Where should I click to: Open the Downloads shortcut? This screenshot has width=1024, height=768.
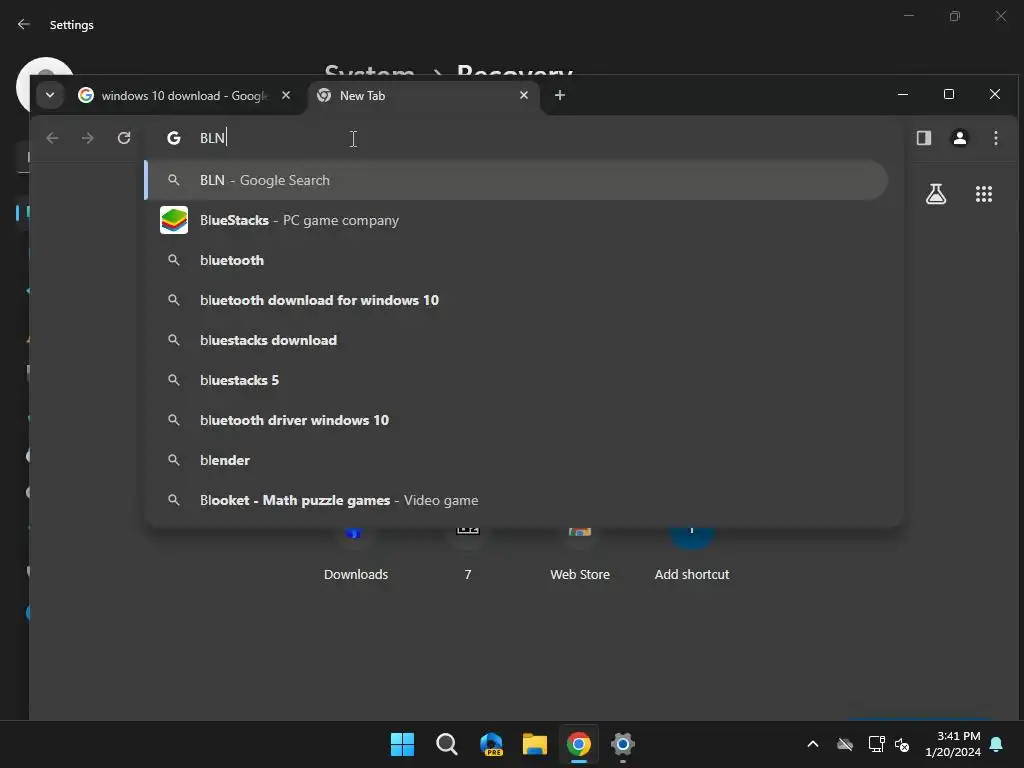[x=356, y=554]
